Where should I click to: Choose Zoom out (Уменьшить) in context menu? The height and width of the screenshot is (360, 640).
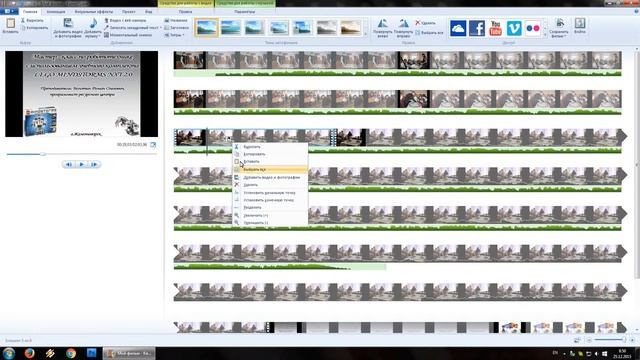point(270,223)
